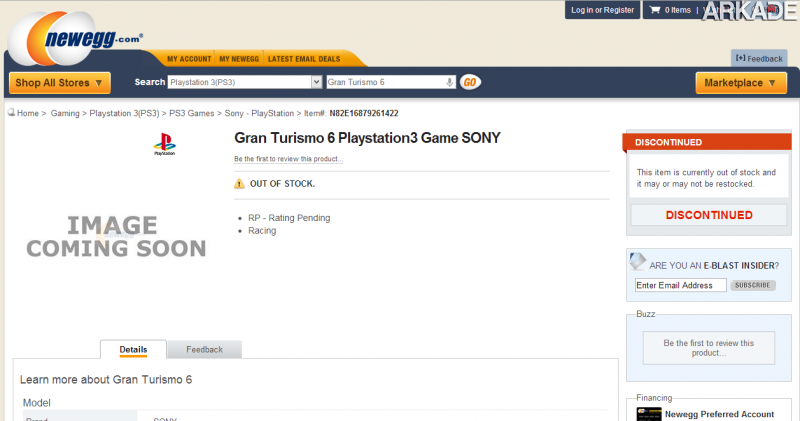Click the shopping cart icon
Image resolution: width=800 pixels, height=421 pixels.
tap(655, 10)
